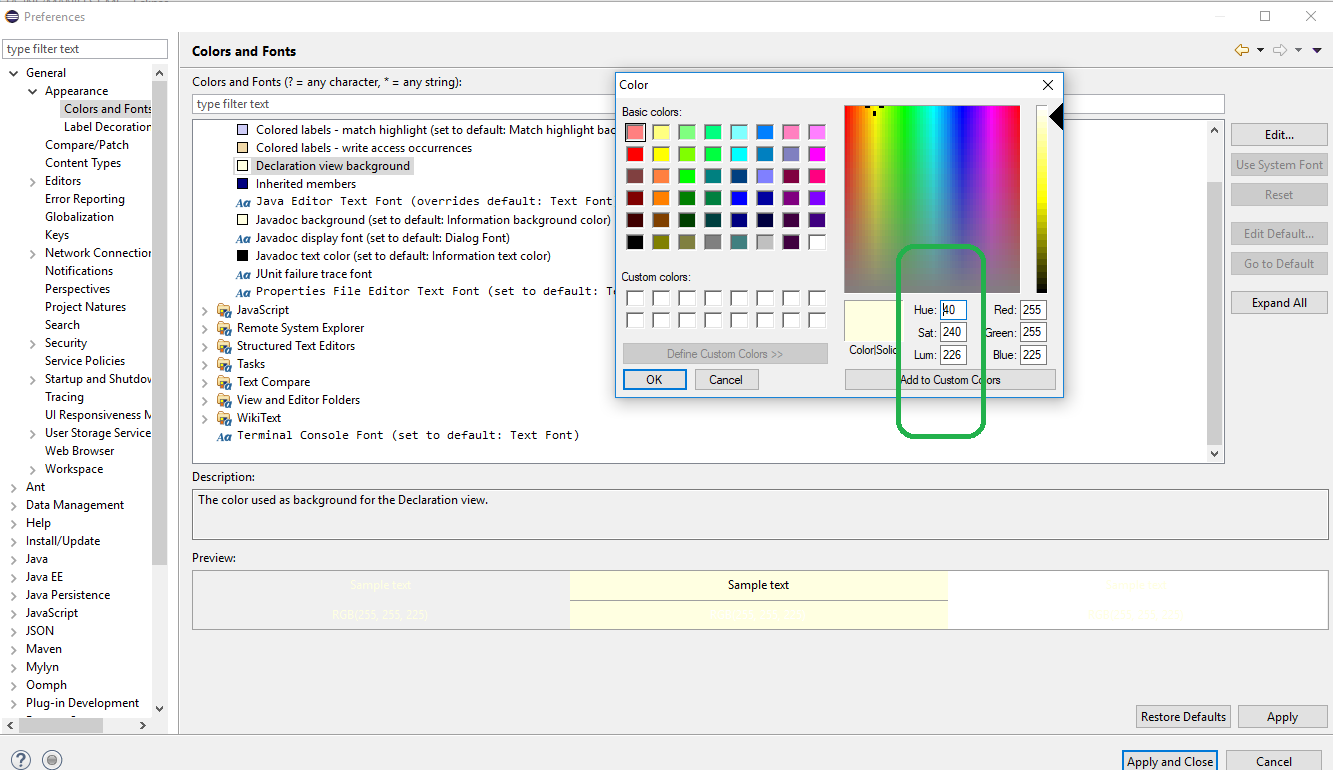Click the luminance slider arrow

1055,118
